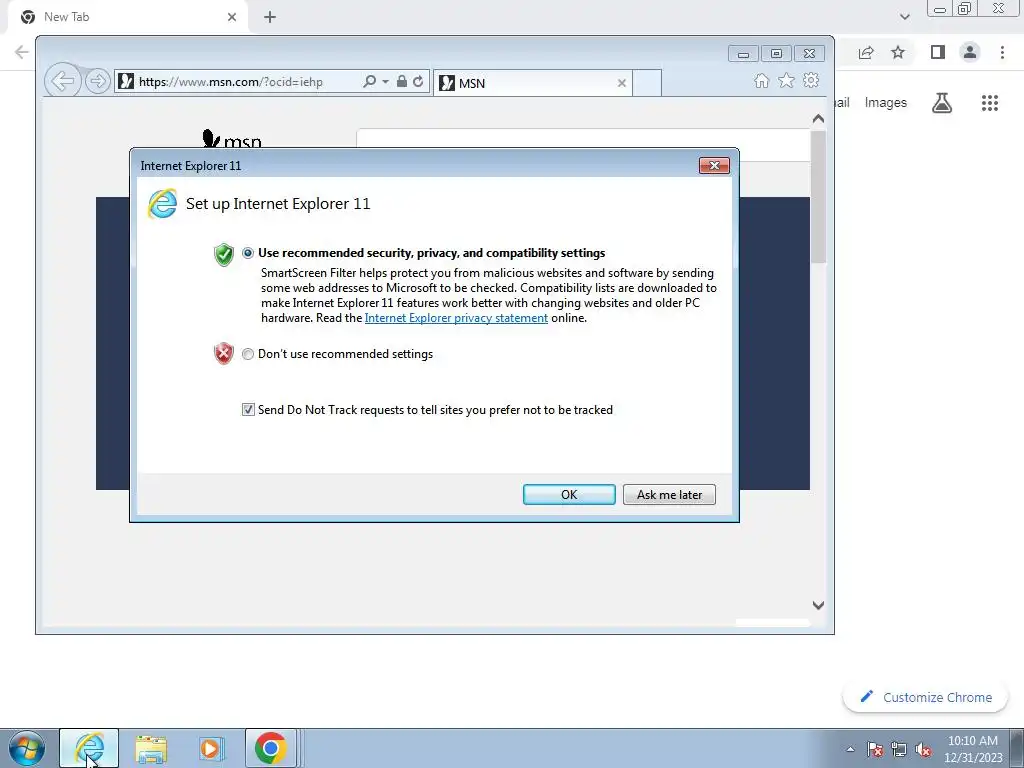This screenshot has height=768, width=1024.
Task: Click the network tray icon
Action: pos(899,749)
